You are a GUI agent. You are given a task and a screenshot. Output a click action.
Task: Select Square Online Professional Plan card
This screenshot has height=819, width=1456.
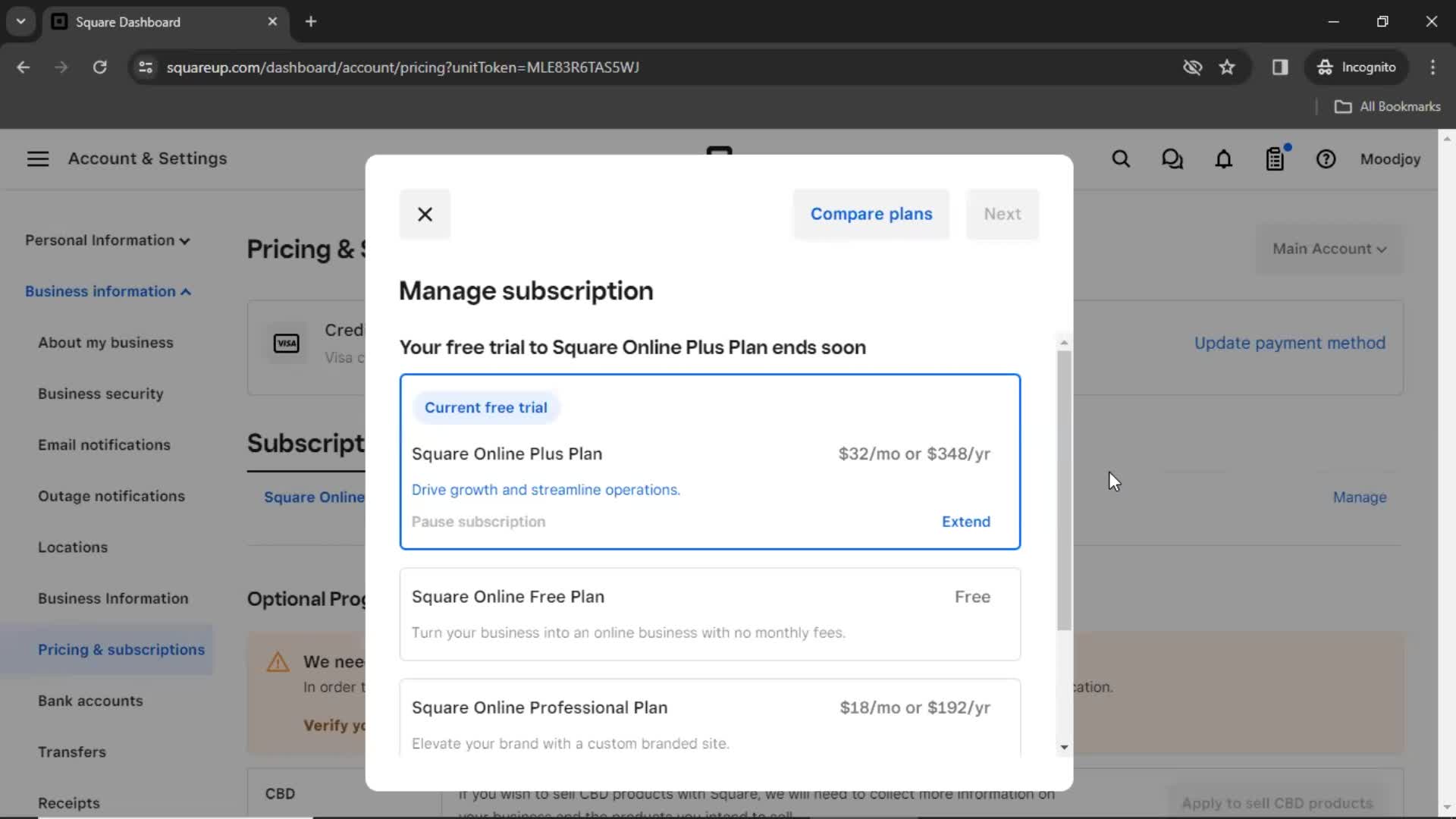(x=710, y=718)
